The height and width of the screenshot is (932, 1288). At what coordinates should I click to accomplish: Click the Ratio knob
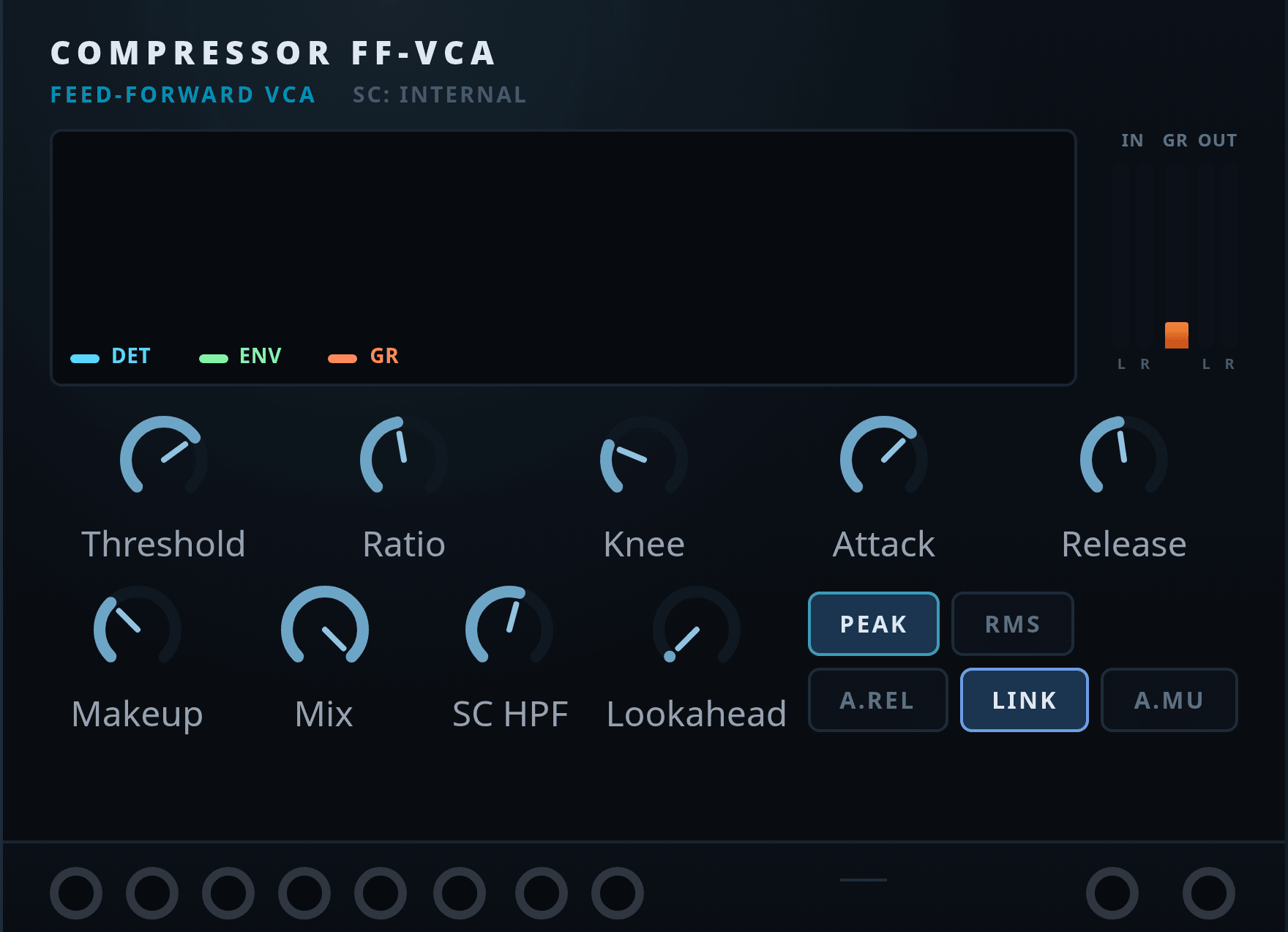pos(404,459)
